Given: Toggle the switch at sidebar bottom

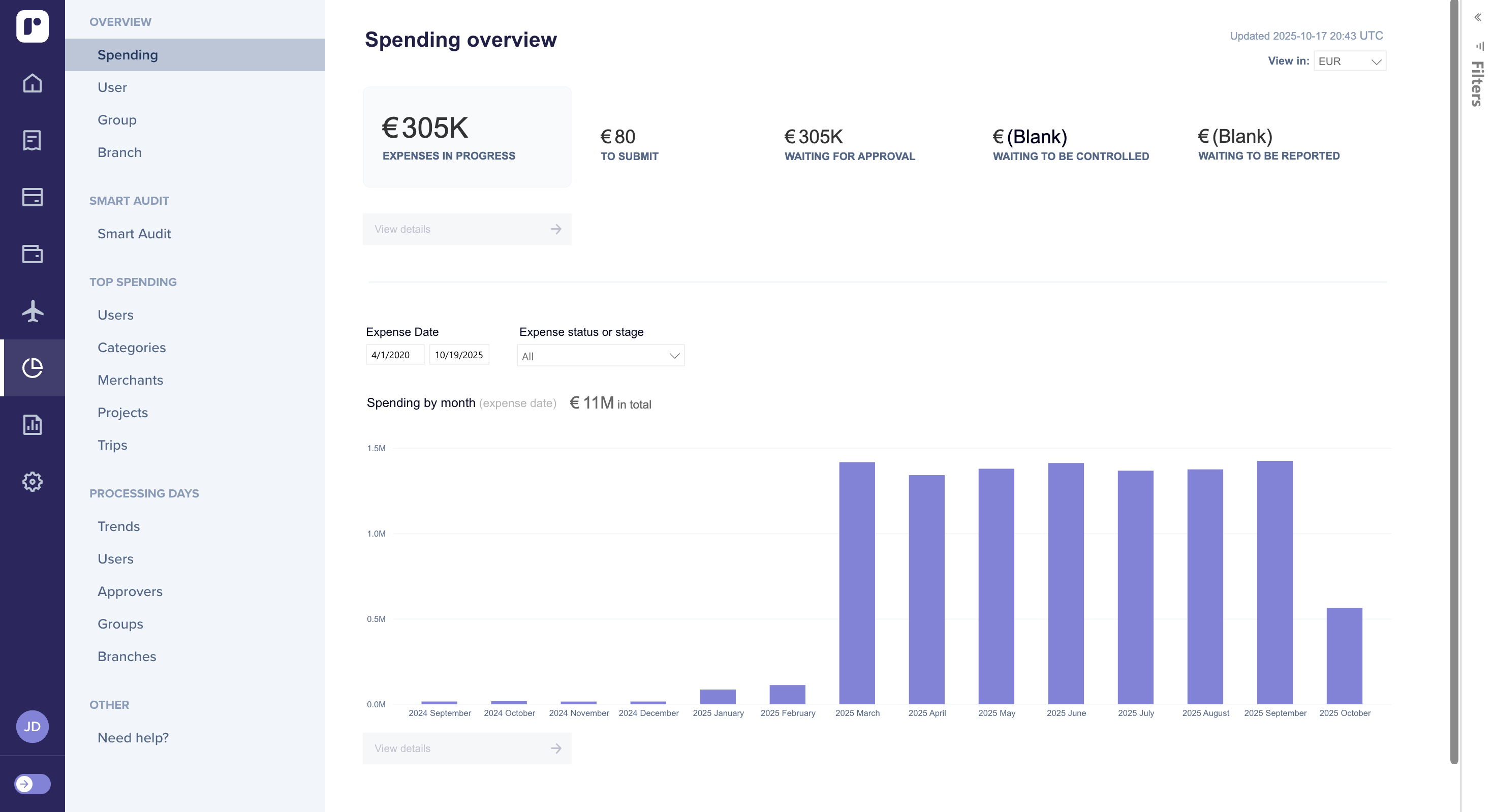Looking at the screenshot, I should (x=33, y=784).
